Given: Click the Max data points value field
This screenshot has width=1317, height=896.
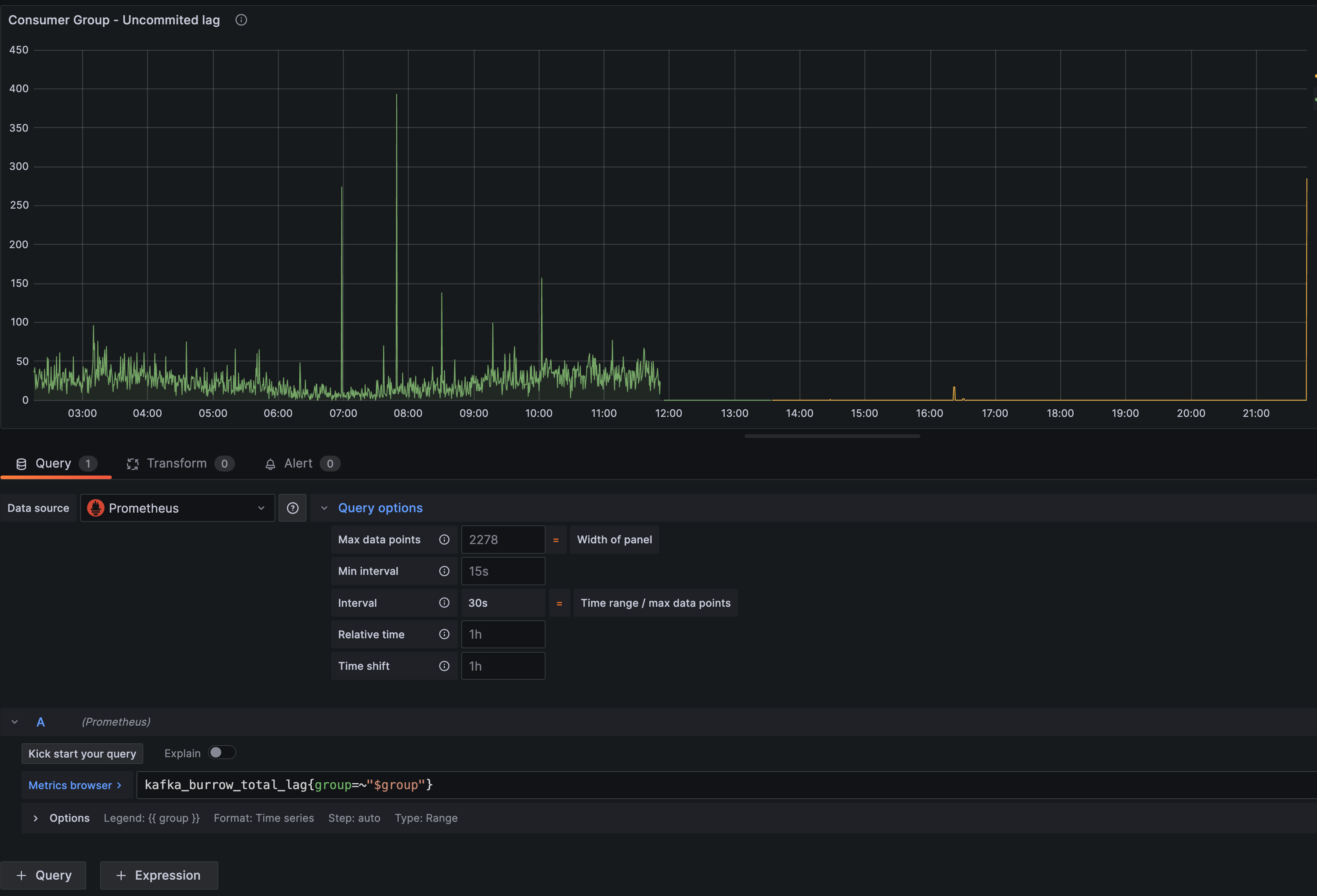Looking at the screenshot, I should tap(503, 539).
